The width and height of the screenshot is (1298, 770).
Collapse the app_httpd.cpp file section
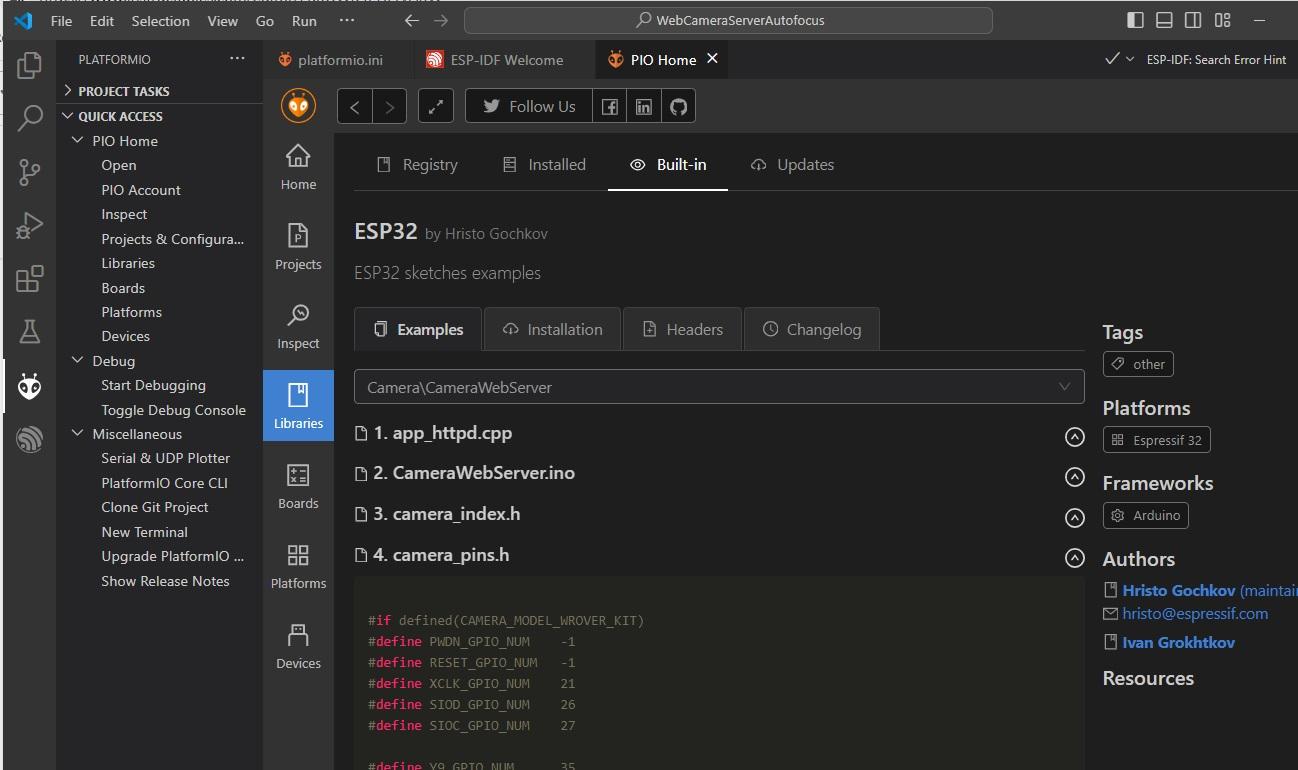click(x=1075, y=437)
